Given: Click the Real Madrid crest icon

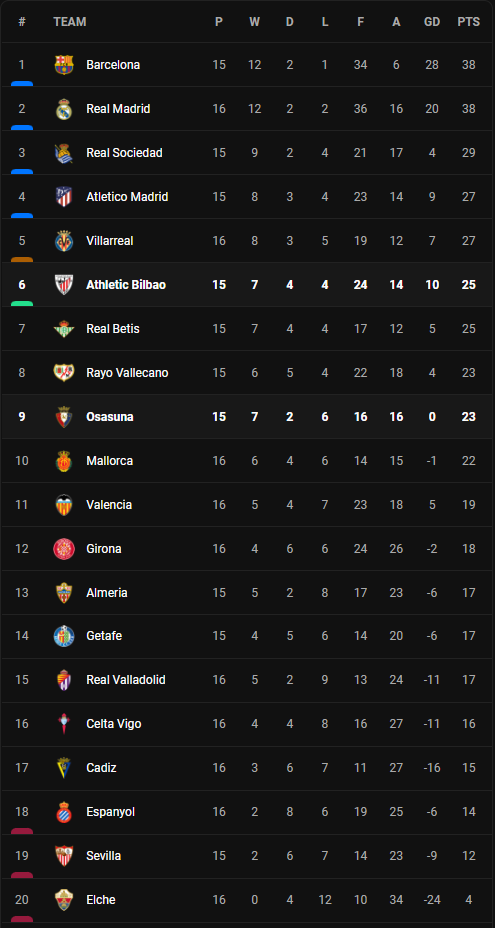Looking at the screenshot, I should (64, 109).
